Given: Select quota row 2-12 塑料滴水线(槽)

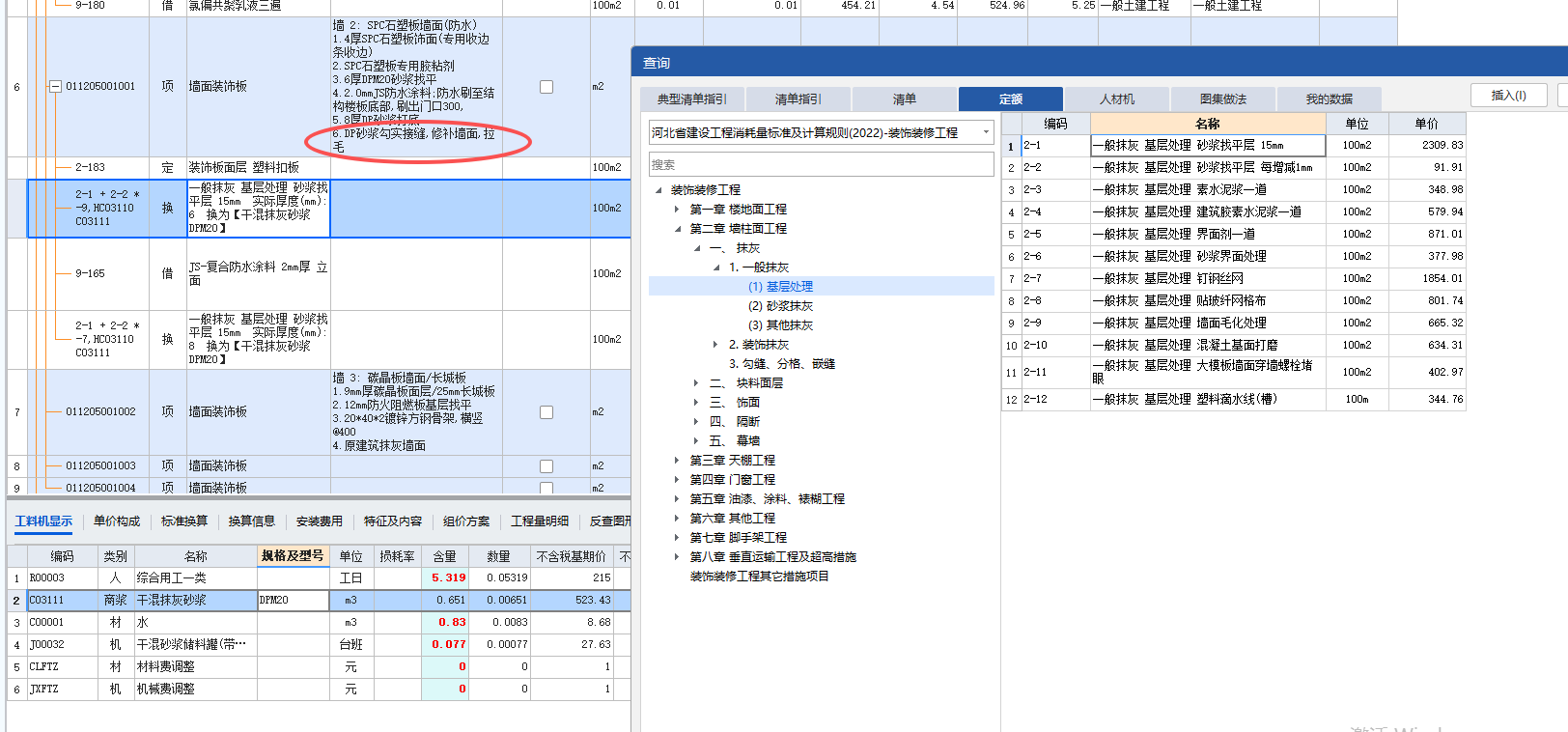Looking at the screenshot, I should [1234, 400].
